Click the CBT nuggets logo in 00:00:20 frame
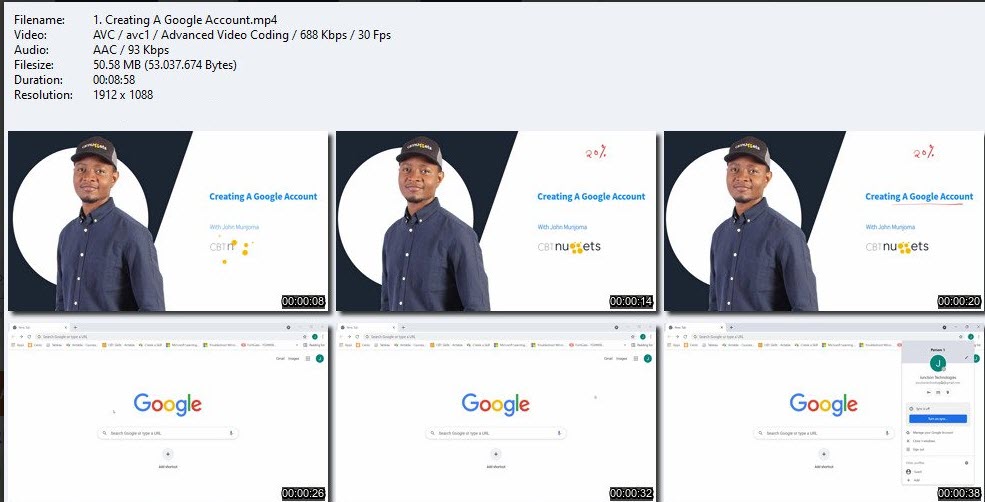The width and height of the screenshot is (985, 502). pos(897,247)
